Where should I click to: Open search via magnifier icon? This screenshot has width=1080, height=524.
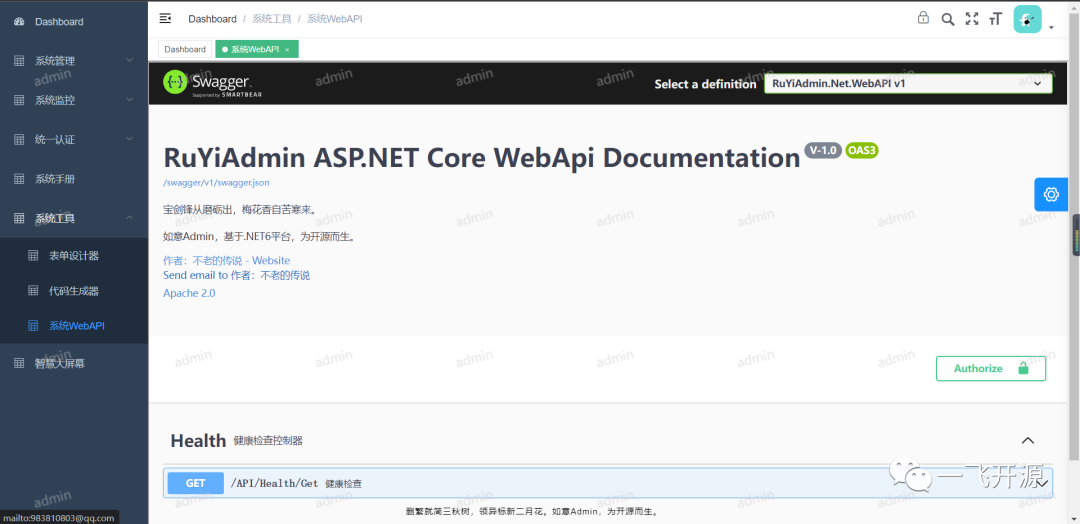(948, 19)
